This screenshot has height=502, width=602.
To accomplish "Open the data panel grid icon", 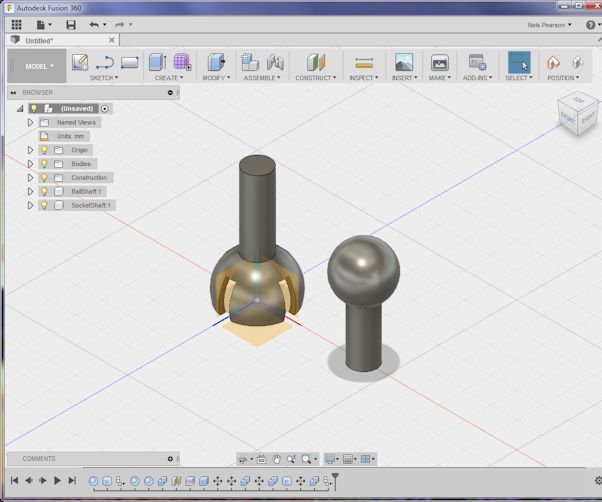I will pyautogui.click(x=17, y=25).
